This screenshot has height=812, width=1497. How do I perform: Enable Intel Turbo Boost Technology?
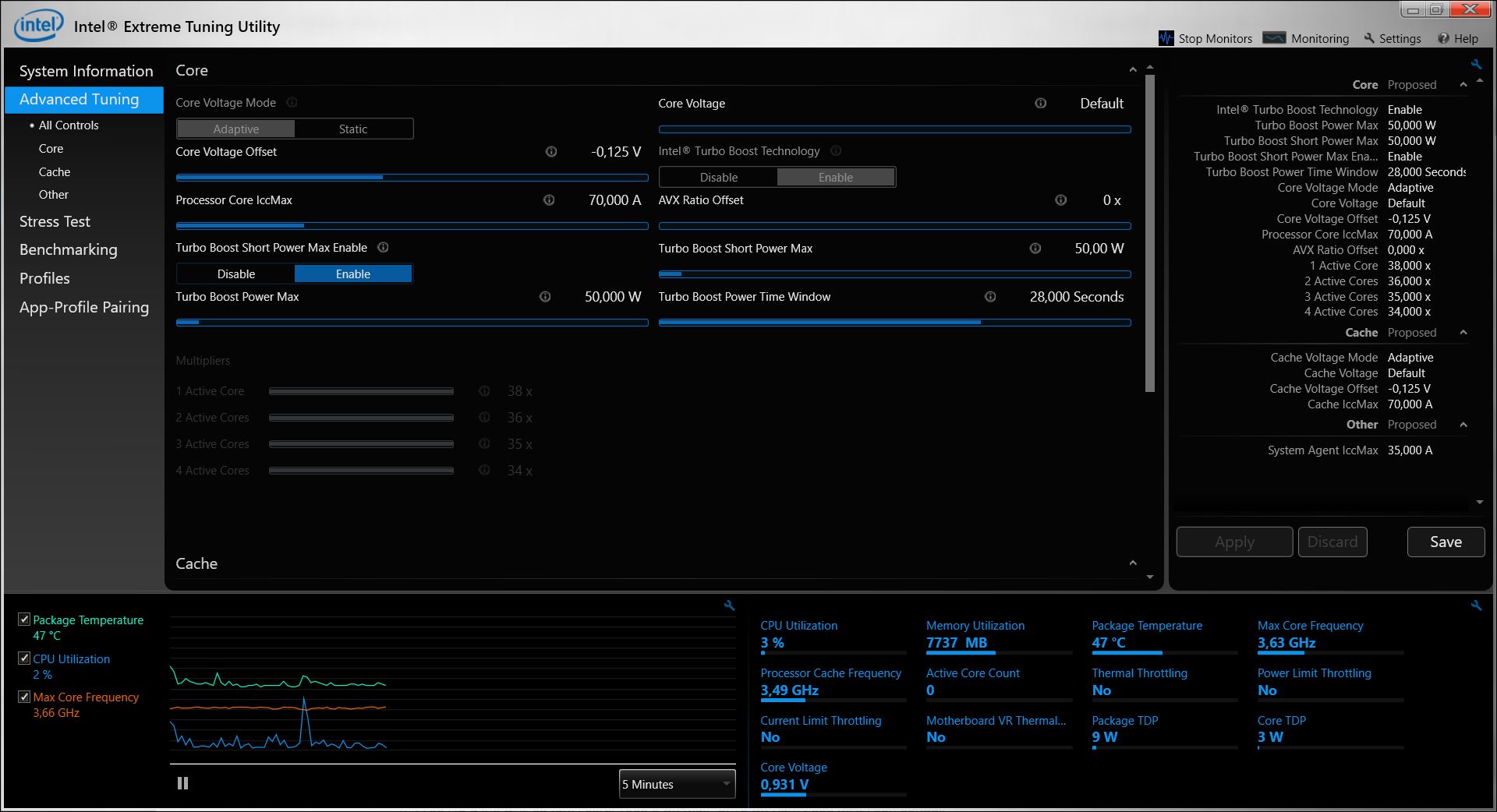click(836, 178)
